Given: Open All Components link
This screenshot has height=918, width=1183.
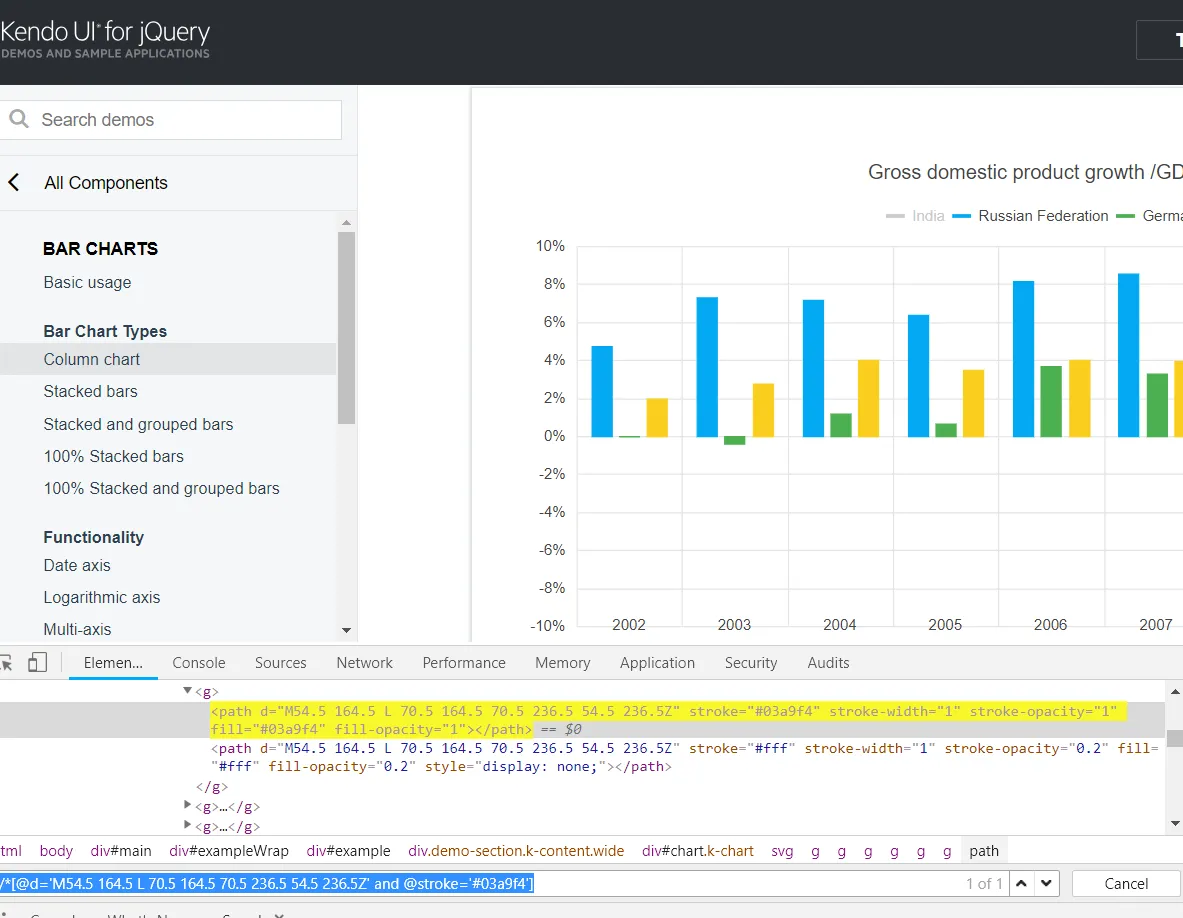Looking at the screenshot, I should [106, 183].
